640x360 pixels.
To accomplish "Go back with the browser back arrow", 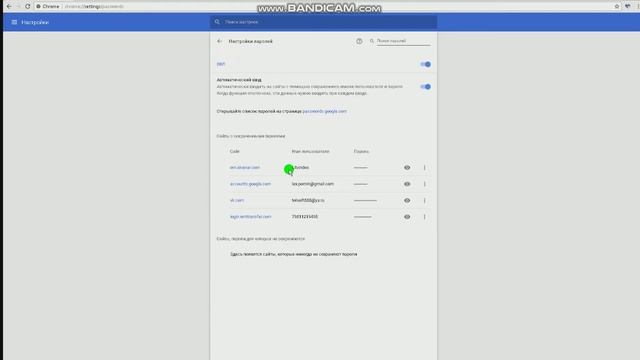I will (x=9, y=7).
